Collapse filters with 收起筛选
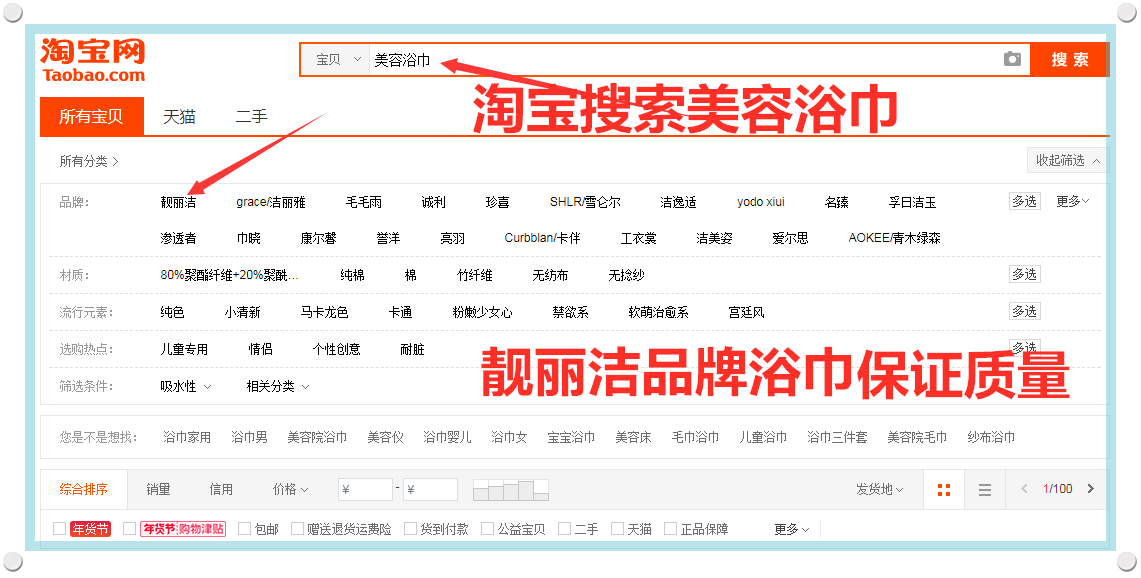This screenshot has width=1141, height=578. [x=1068, y=160]
